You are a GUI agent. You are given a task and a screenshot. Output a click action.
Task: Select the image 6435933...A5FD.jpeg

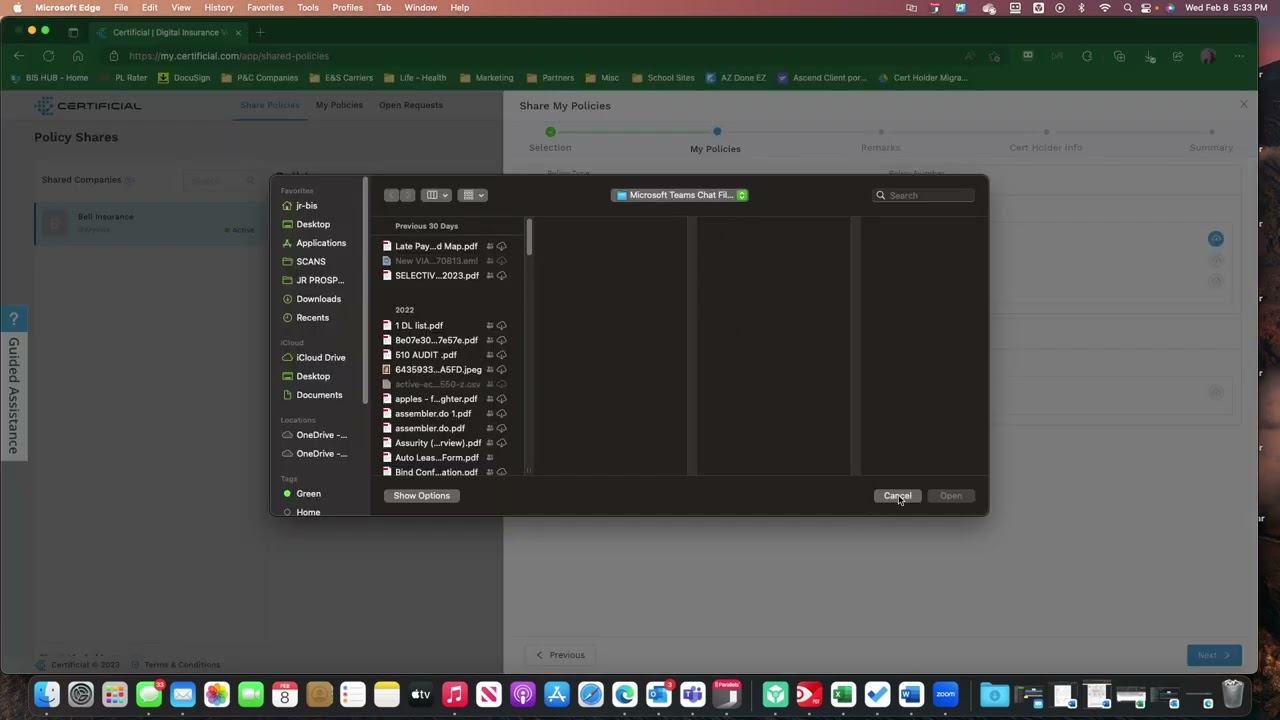coord(438,369)
